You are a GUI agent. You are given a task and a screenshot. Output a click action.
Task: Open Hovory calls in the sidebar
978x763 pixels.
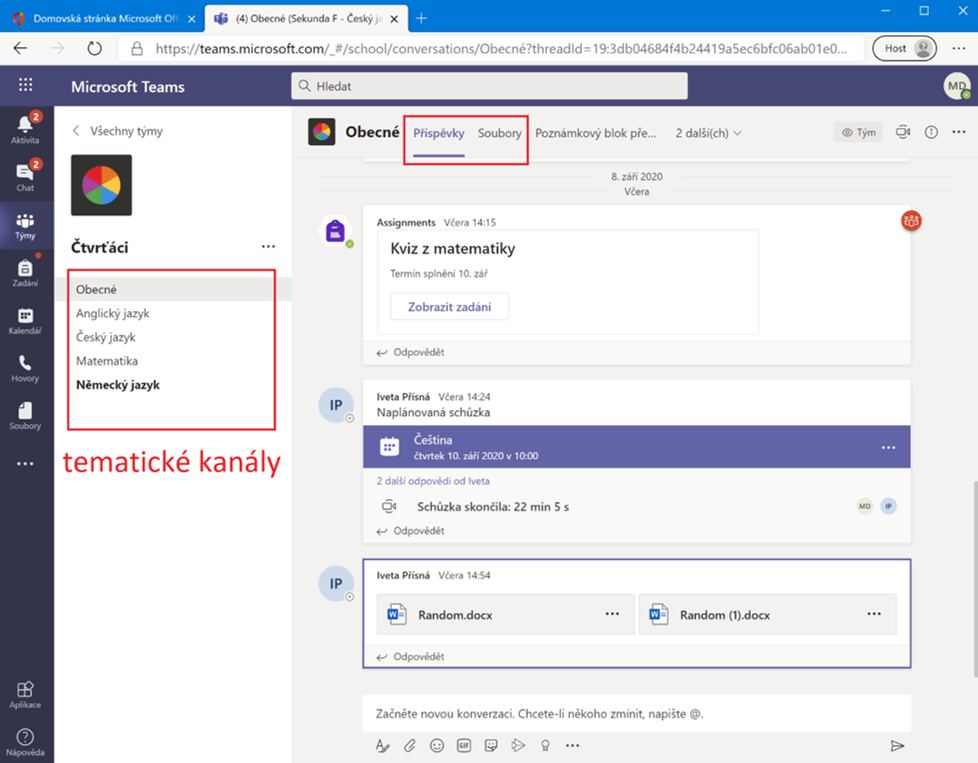pos(25,366)
